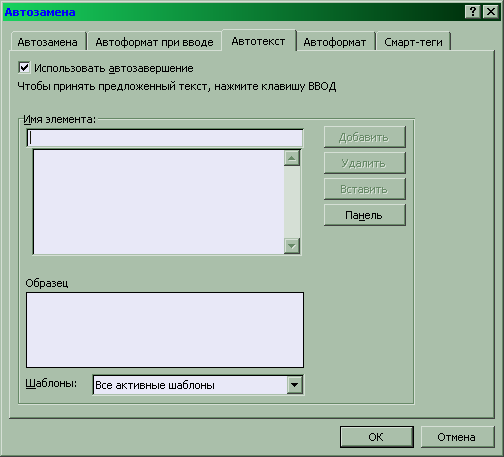Click the help question mark icon

point(473,12)
